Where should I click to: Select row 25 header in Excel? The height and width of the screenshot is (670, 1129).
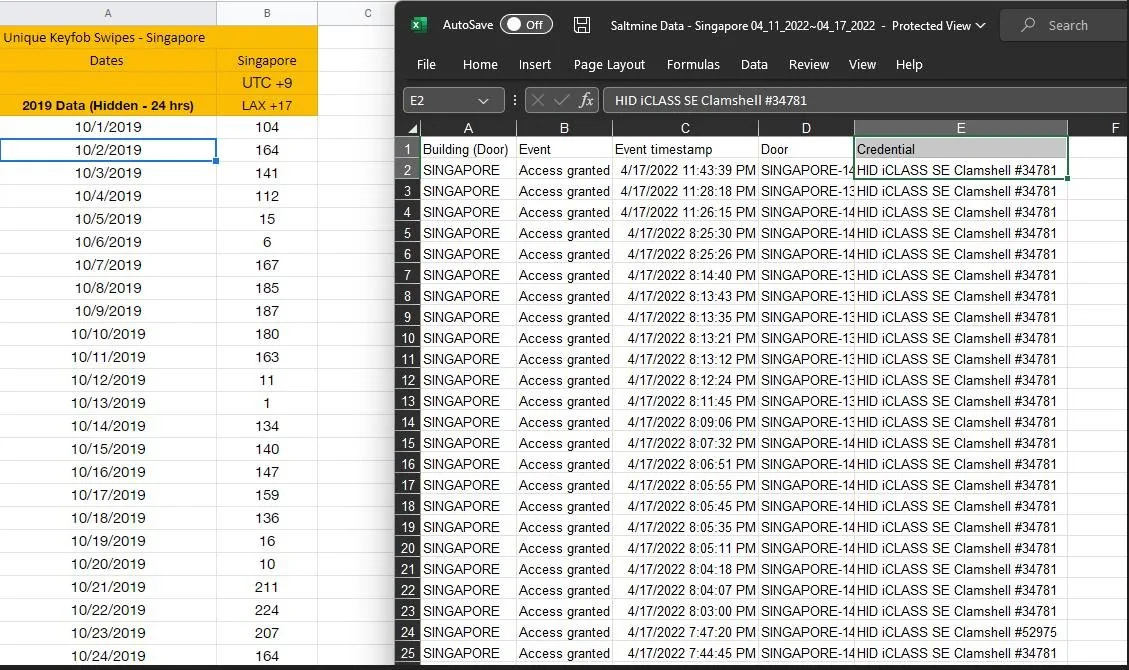pos(408,653)
